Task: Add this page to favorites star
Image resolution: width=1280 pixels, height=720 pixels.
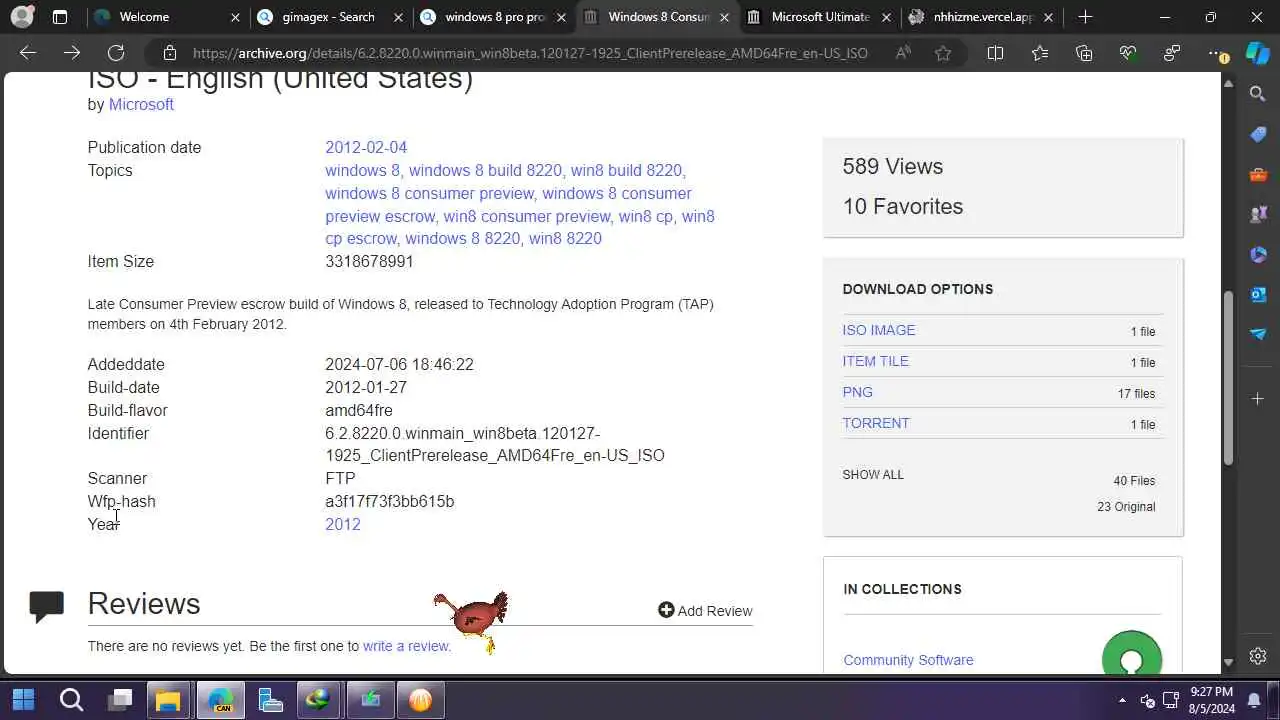Action: click(x=943, y=53)
